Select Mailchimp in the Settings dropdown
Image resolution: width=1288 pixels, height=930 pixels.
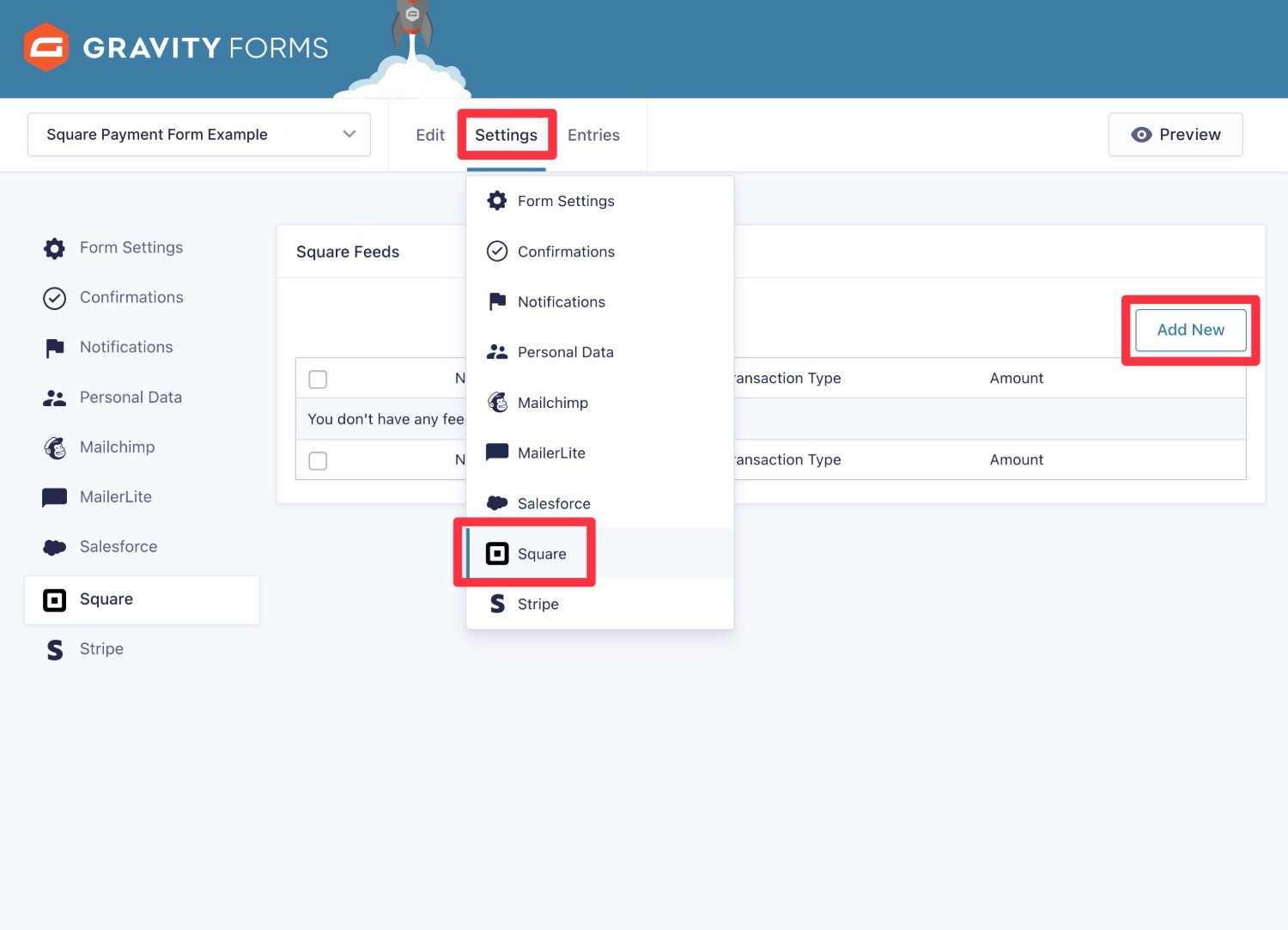coord(599,403)
